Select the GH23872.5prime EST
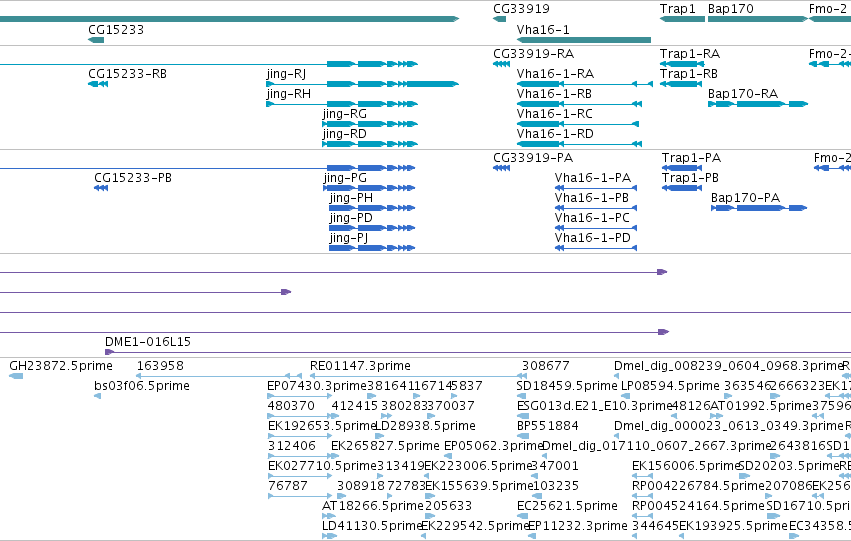The width and height of the screenshot is (851, 541). (x=16, y=377)
